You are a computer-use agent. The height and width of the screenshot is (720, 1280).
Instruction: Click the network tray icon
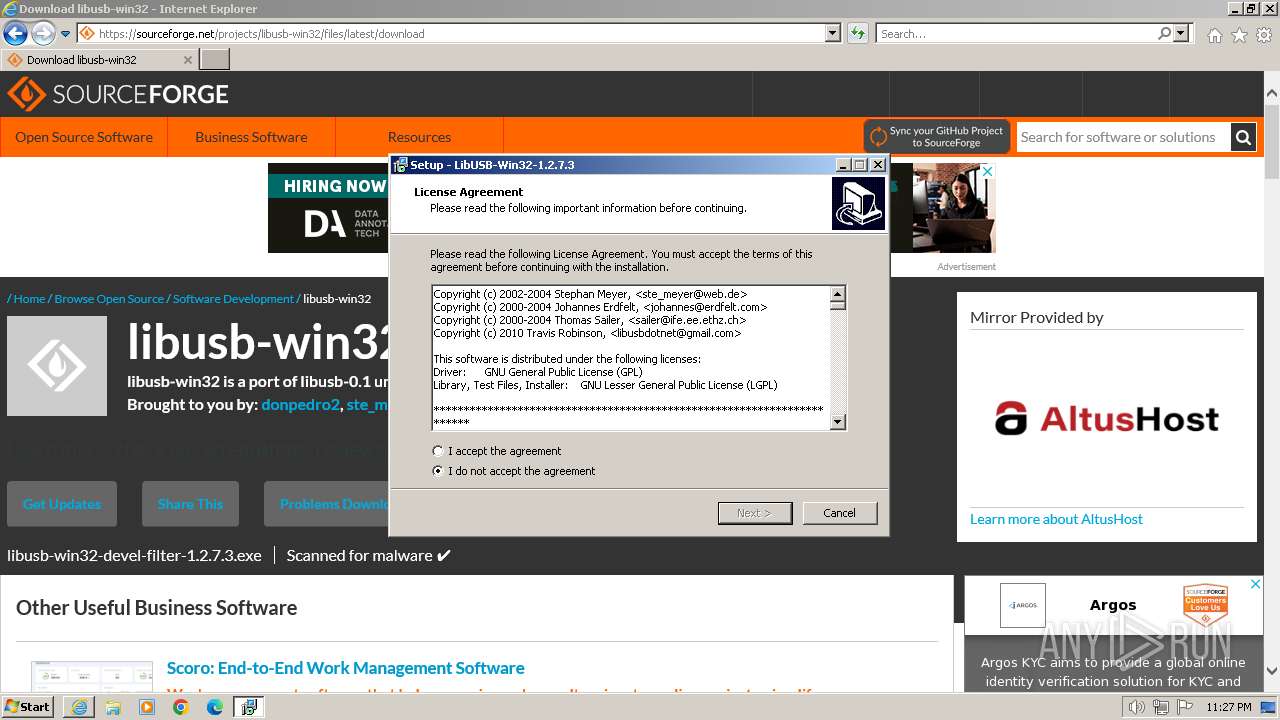coord(1161,707)
